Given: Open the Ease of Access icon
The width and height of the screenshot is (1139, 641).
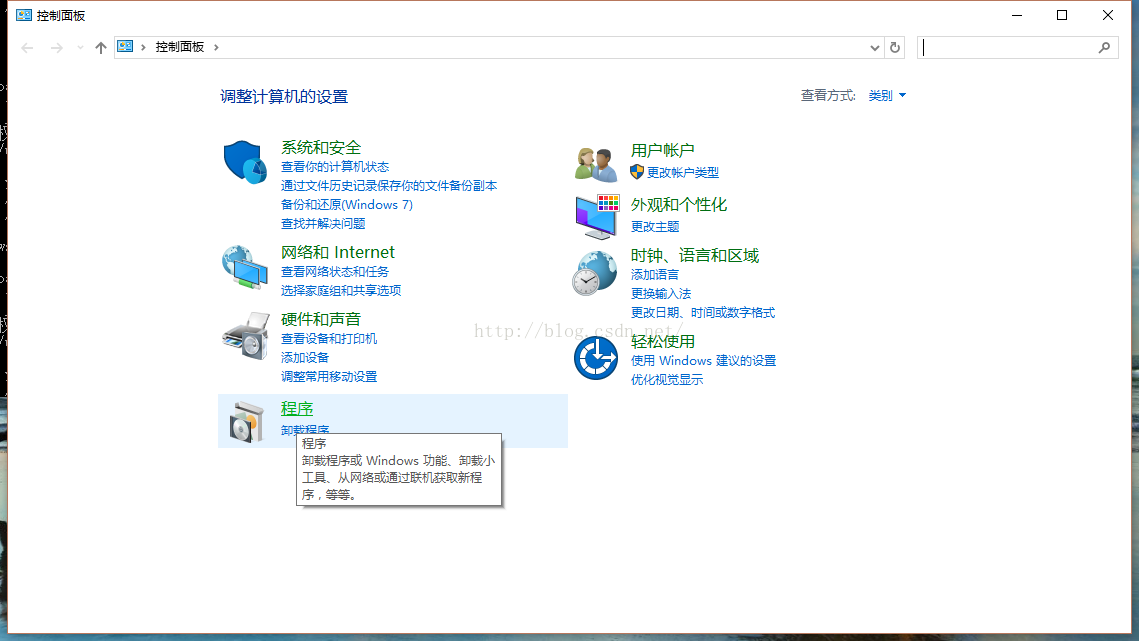Looking at the screenshot, I should (x=596, y=358).
